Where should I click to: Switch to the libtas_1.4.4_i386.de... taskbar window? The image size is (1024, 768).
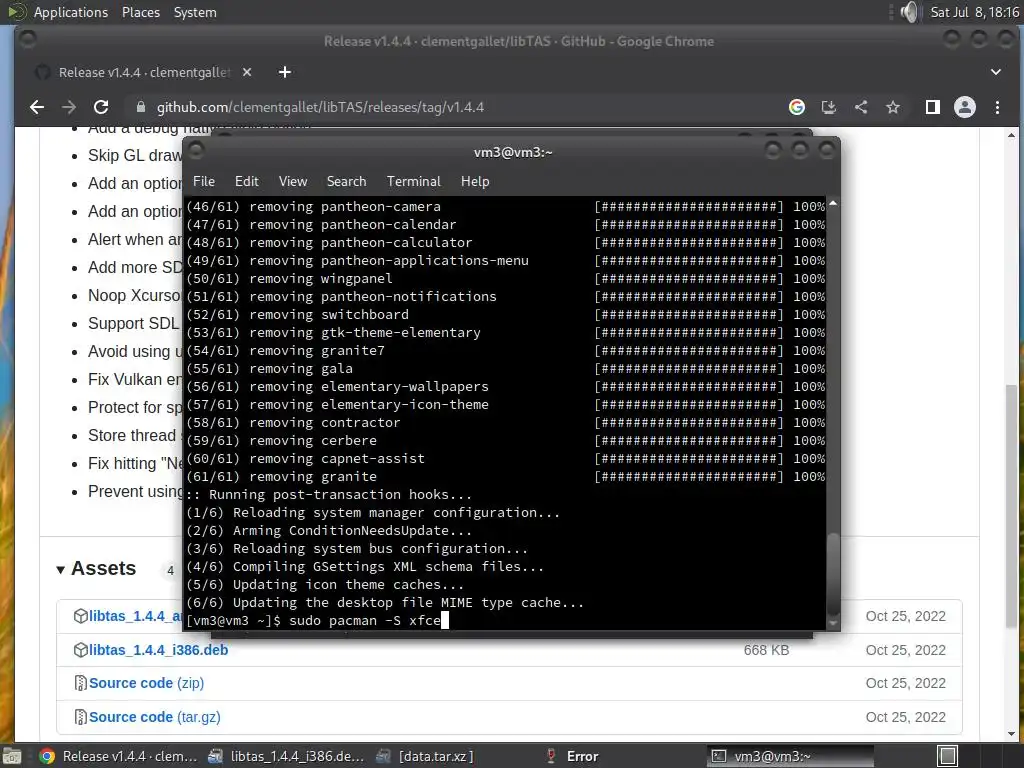point(286,756)
